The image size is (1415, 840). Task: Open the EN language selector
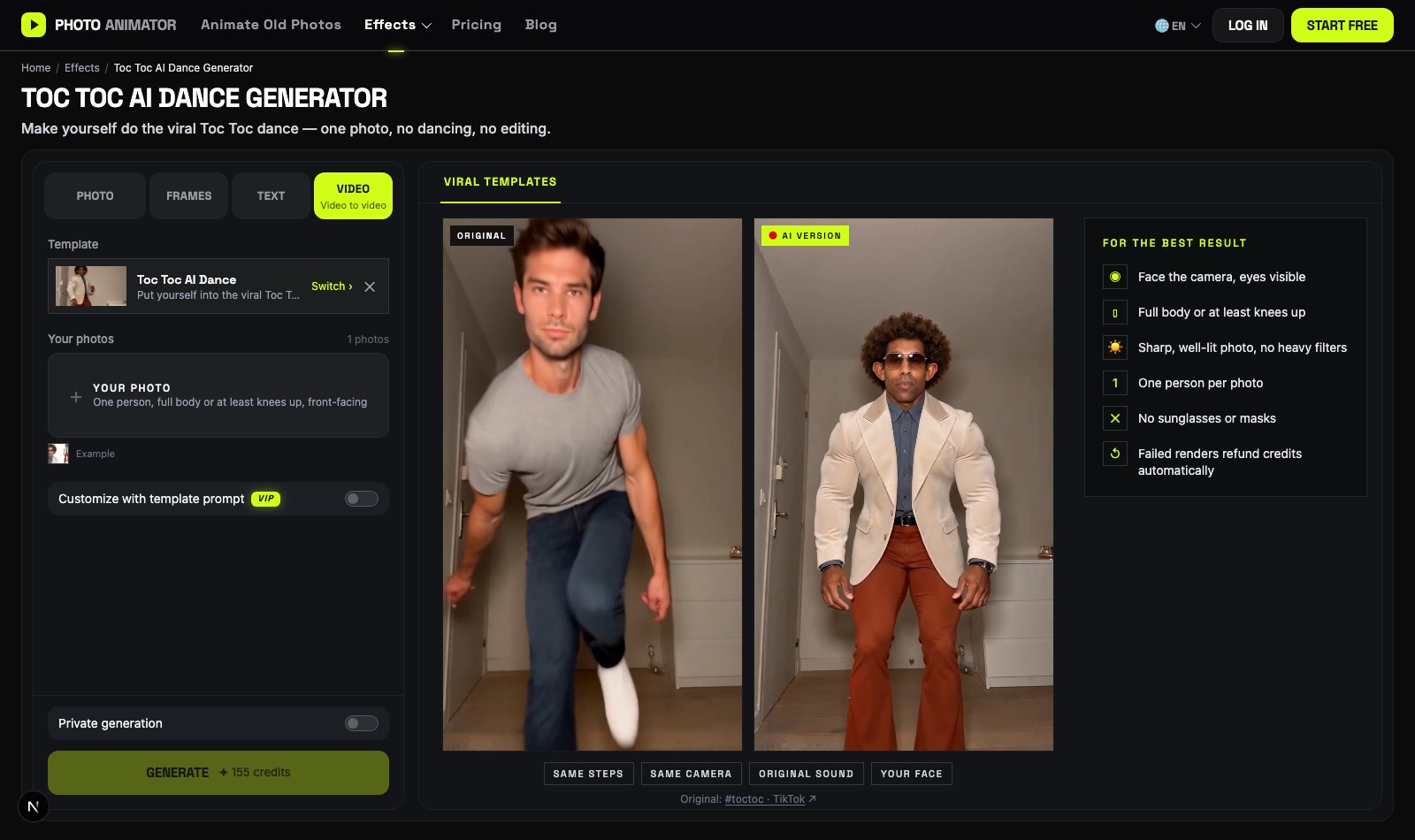(x=1178, y=26)
